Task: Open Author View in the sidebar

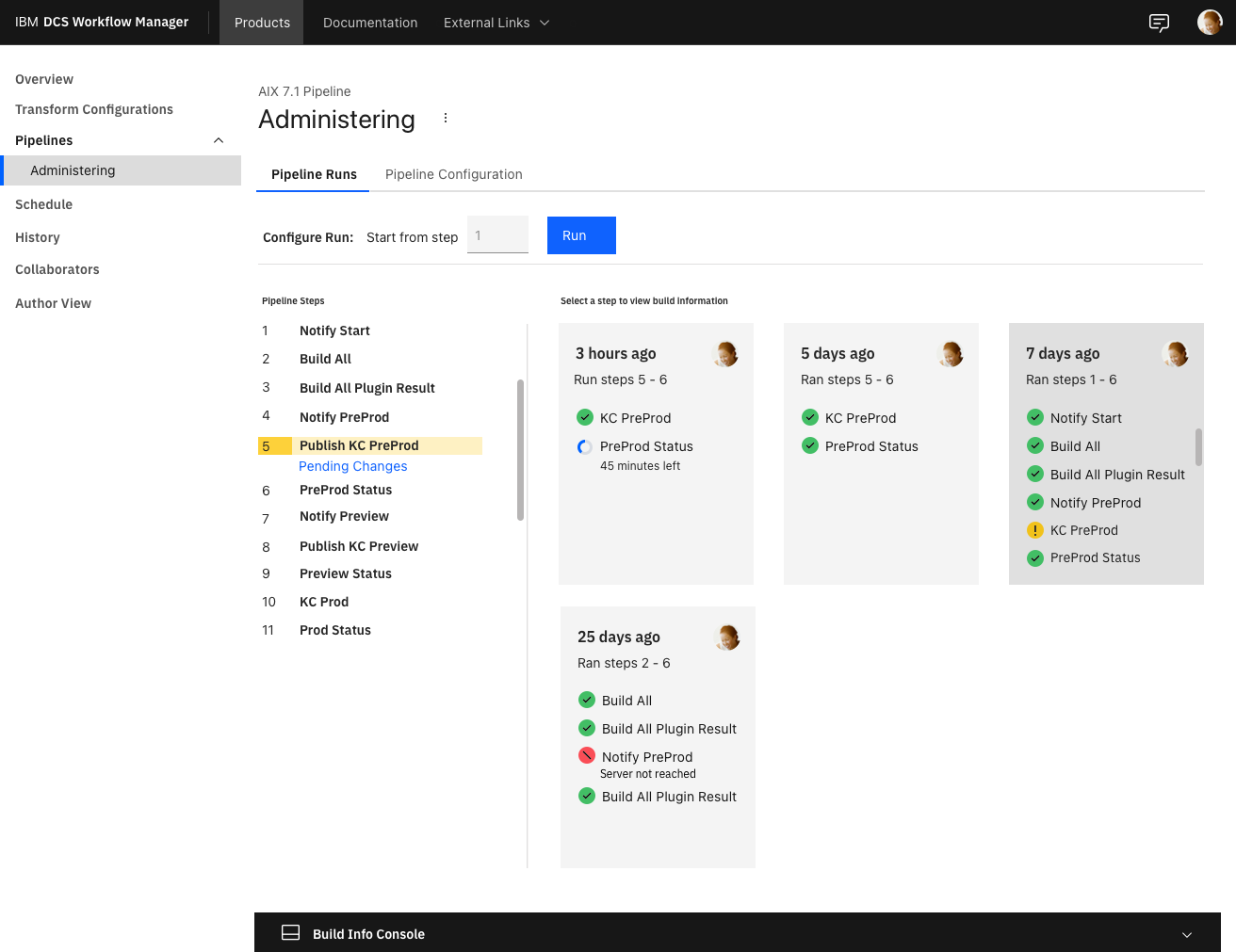Action: [x=54, y=303]
